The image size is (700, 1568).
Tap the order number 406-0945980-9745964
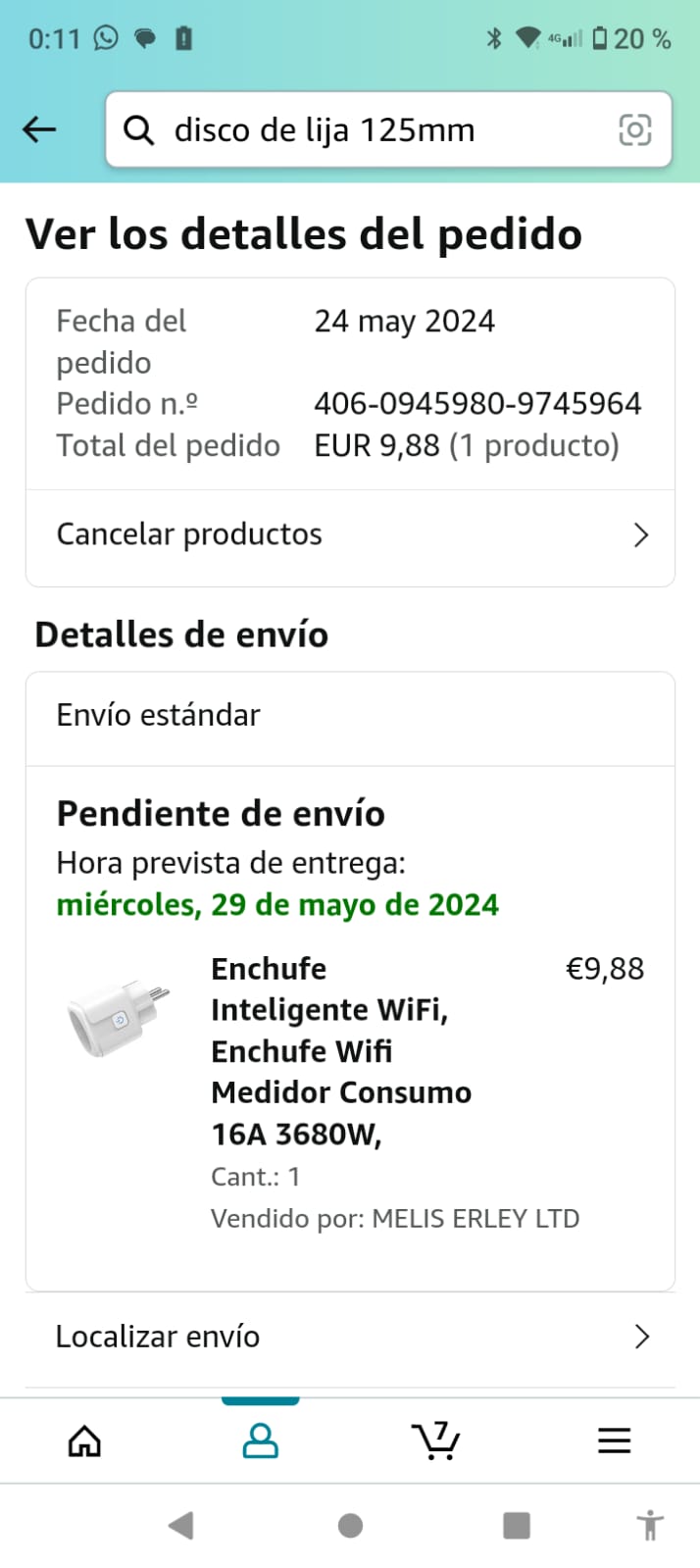click(477, 403)
